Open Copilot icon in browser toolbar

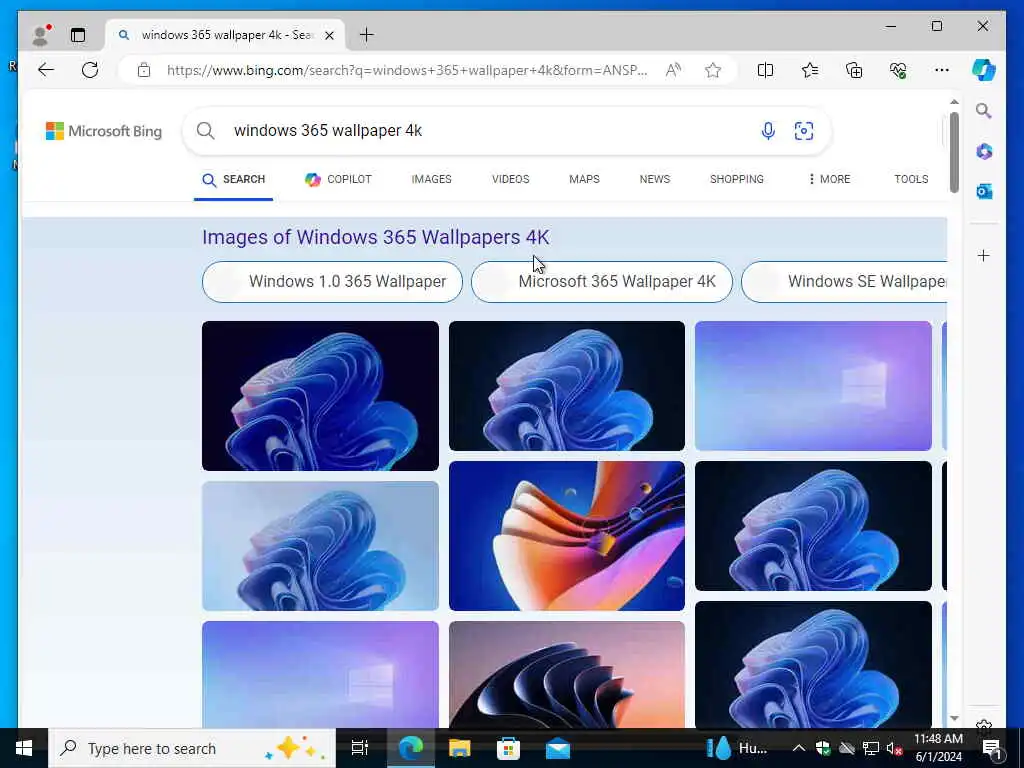[984, 70]
